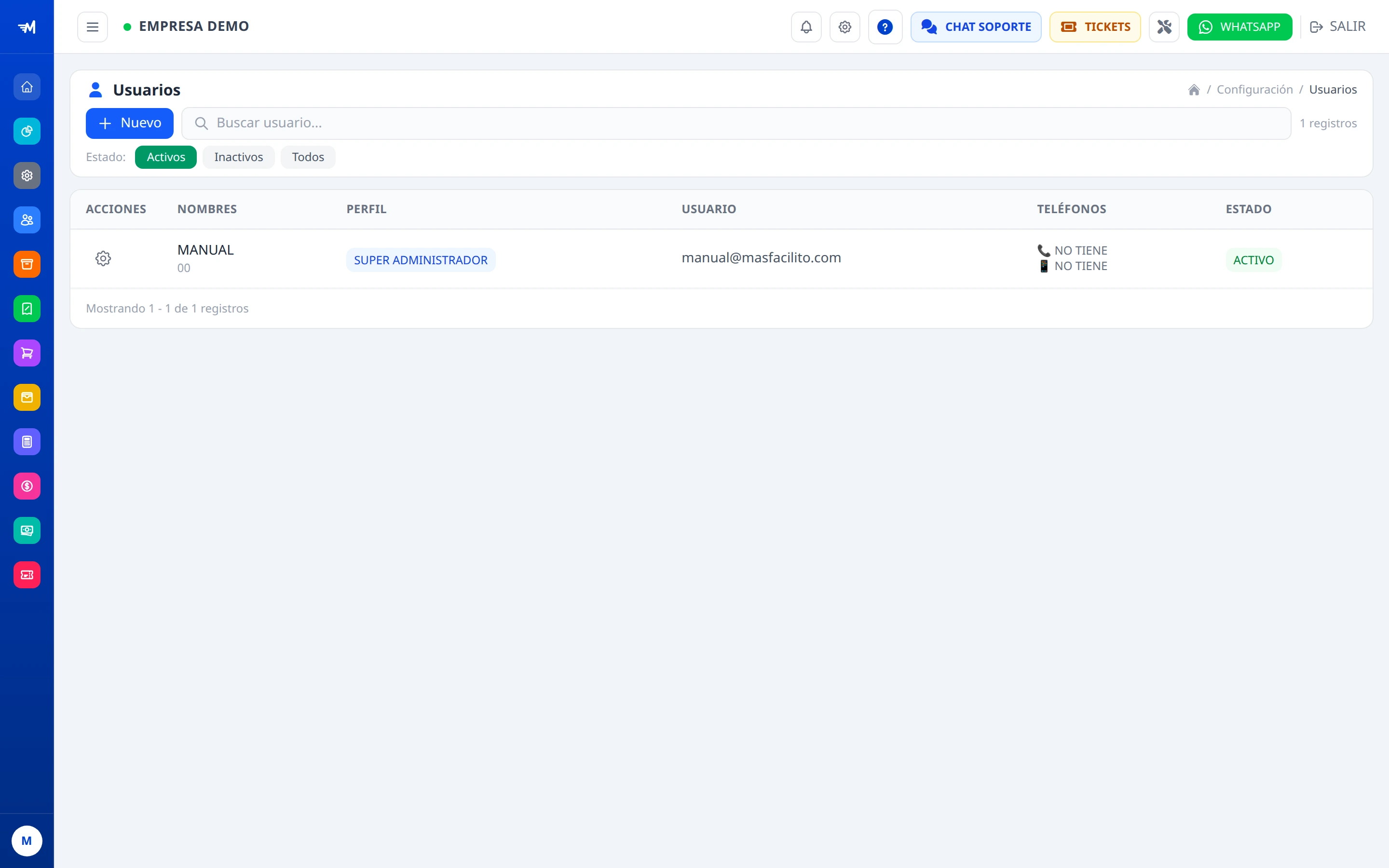This screenshot has height=868, width=1389.
Task: Open the pink dollar coin icon
Action: click(27, 486)
